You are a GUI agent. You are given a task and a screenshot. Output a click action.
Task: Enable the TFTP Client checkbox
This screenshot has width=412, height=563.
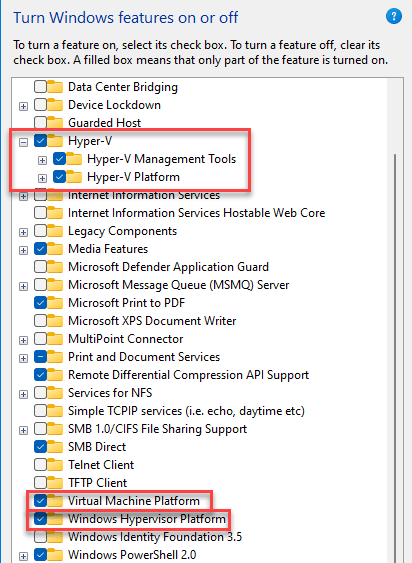click(x=40, y=483)
